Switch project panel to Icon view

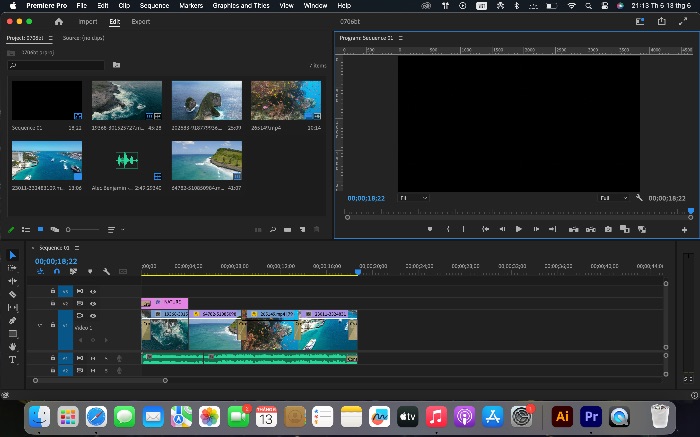point(40,229)
